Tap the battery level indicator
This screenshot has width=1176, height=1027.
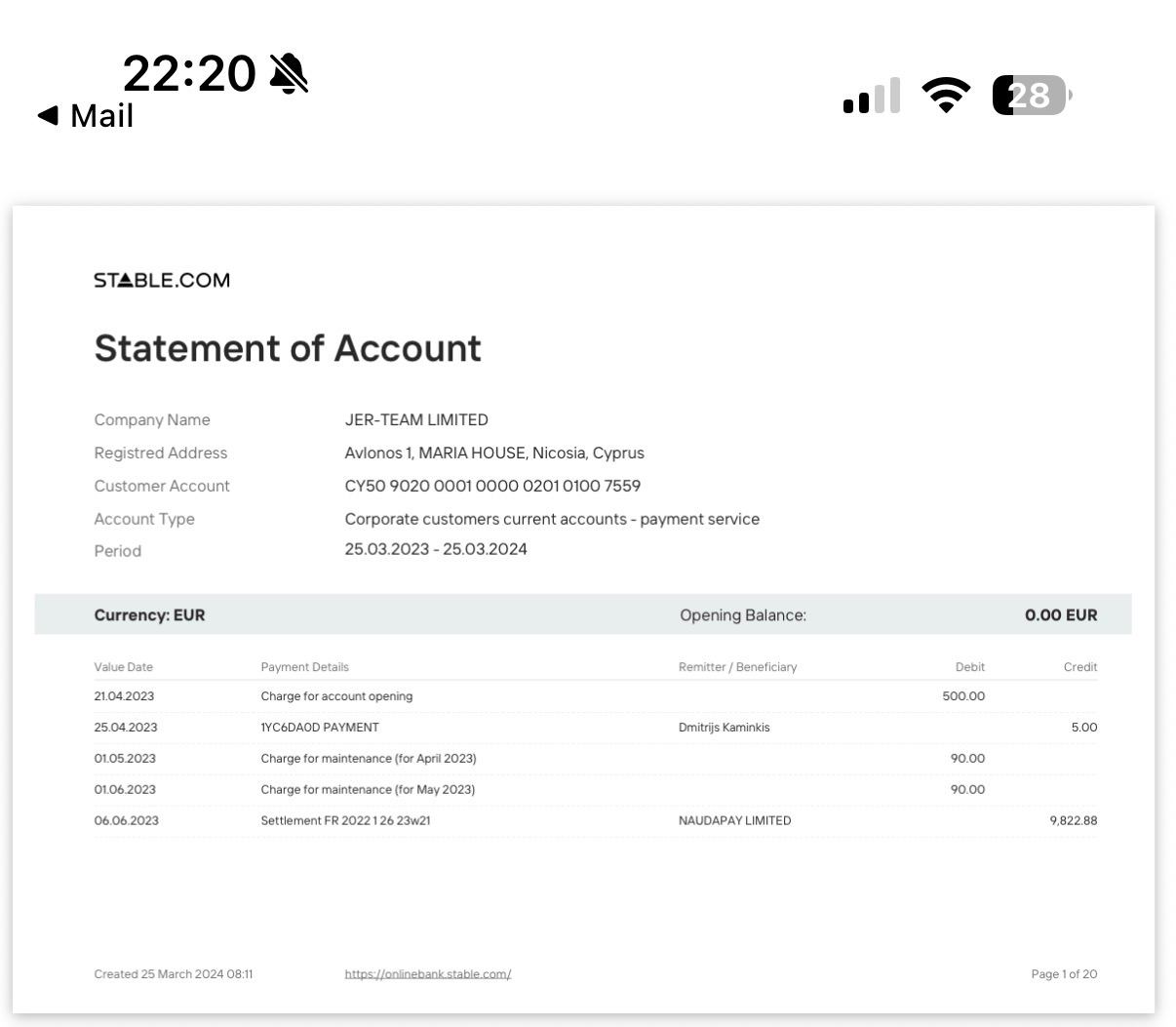1032,96
